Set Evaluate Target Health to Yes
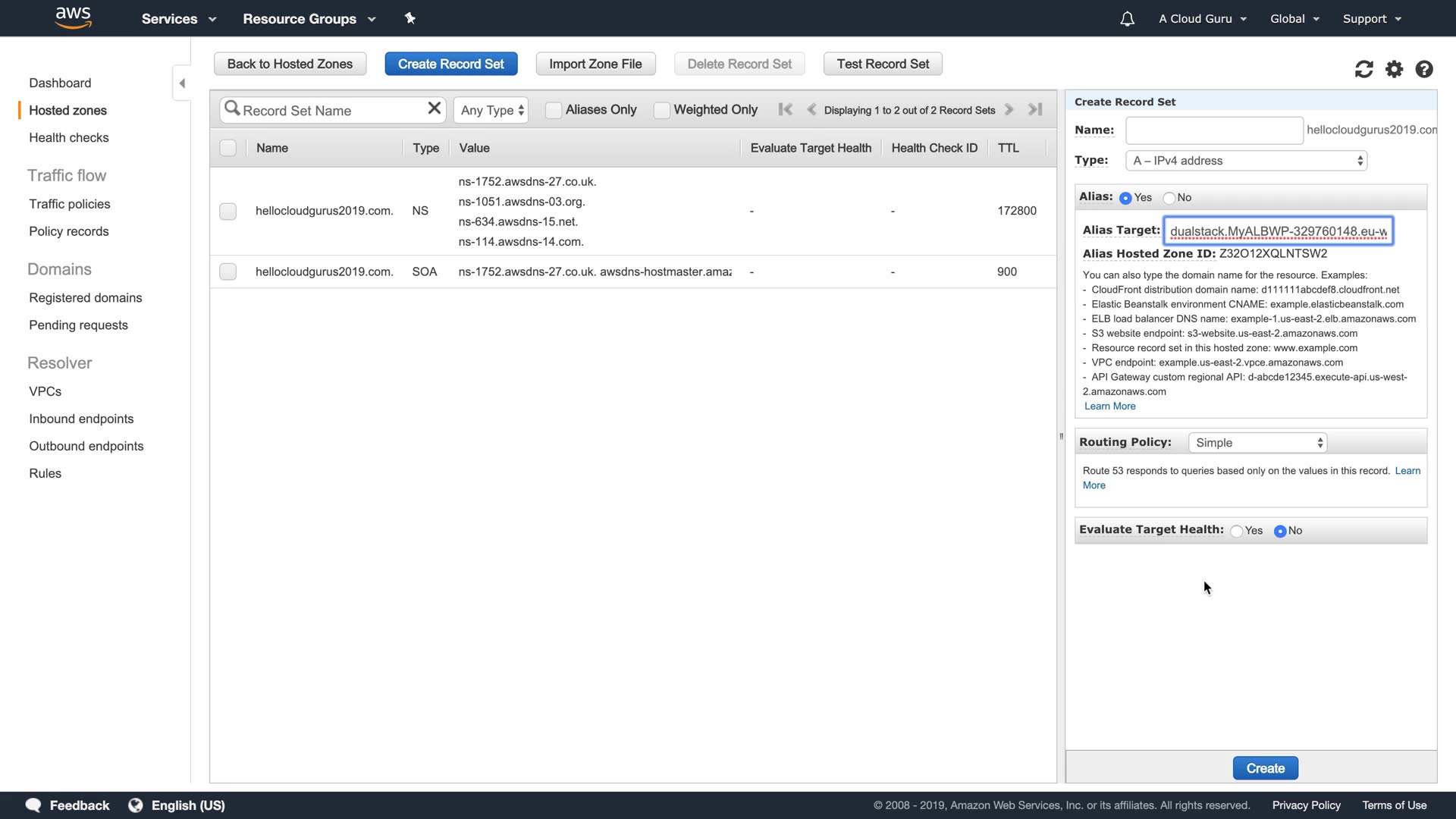 [x=1237, y=531]
